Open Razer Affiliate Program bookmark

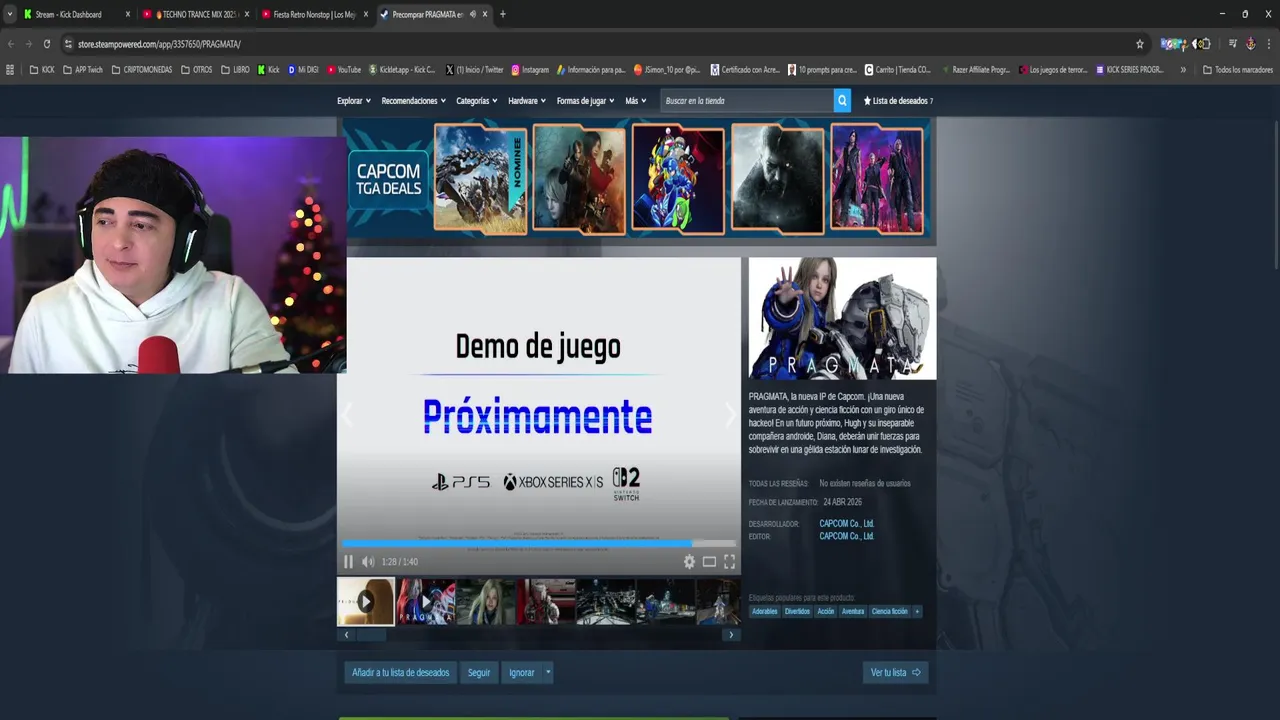[x=974, y=70]
